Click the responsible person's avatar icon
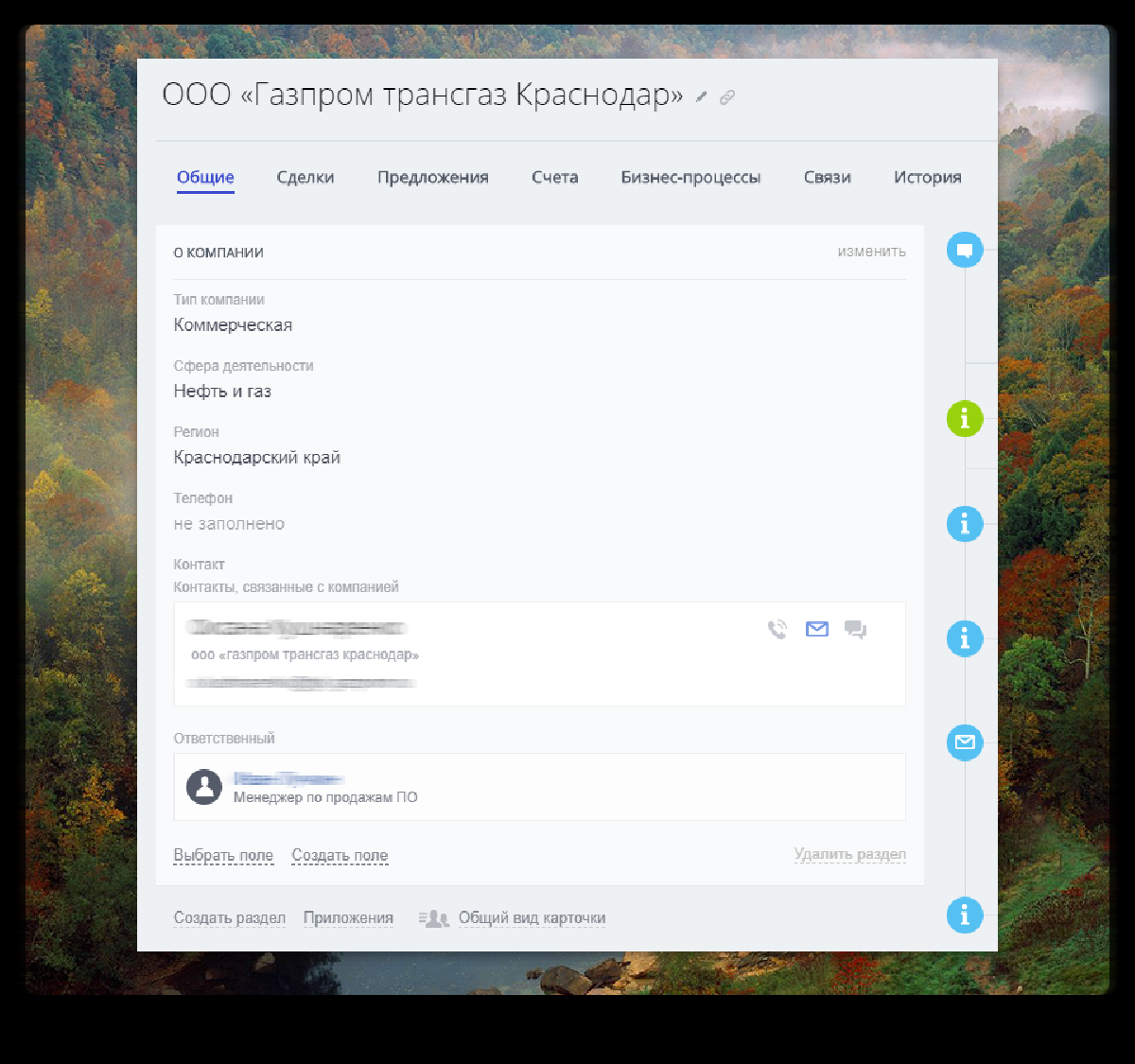This screenshot has height=1064, width=1135. coord(204,787)
